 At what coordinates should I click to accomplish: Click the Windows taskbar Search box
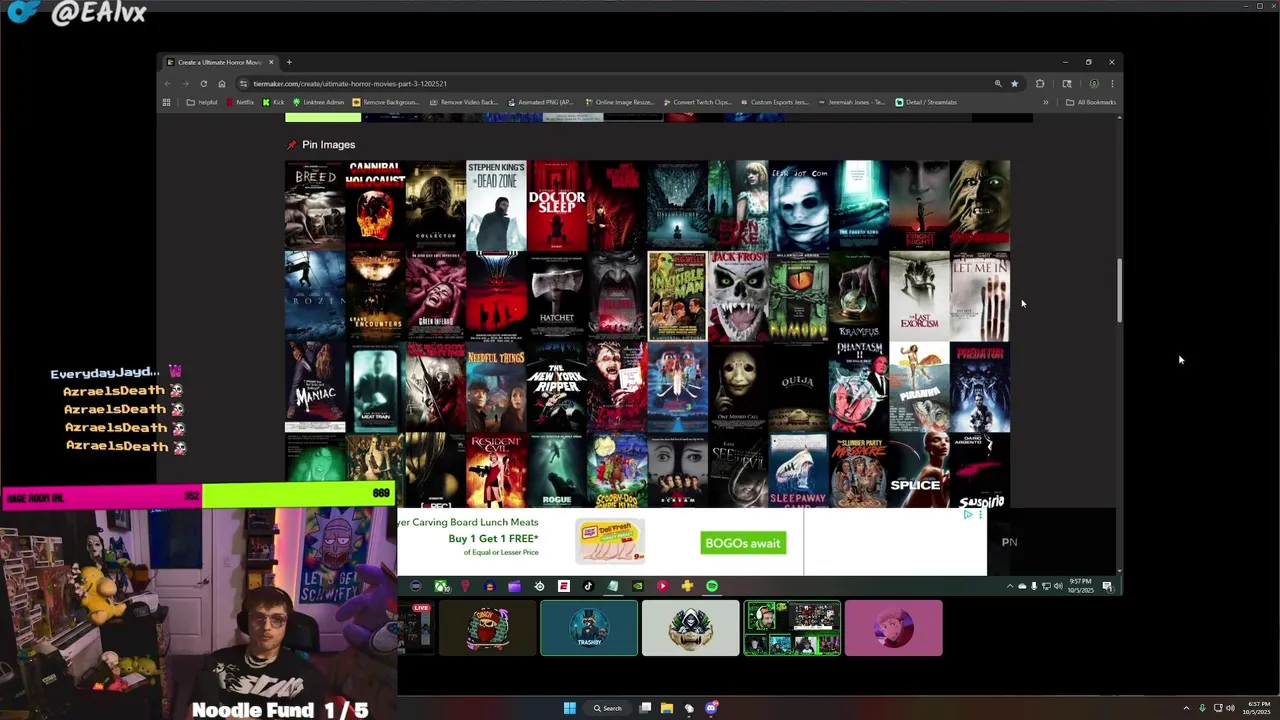(x=608, y=708)
